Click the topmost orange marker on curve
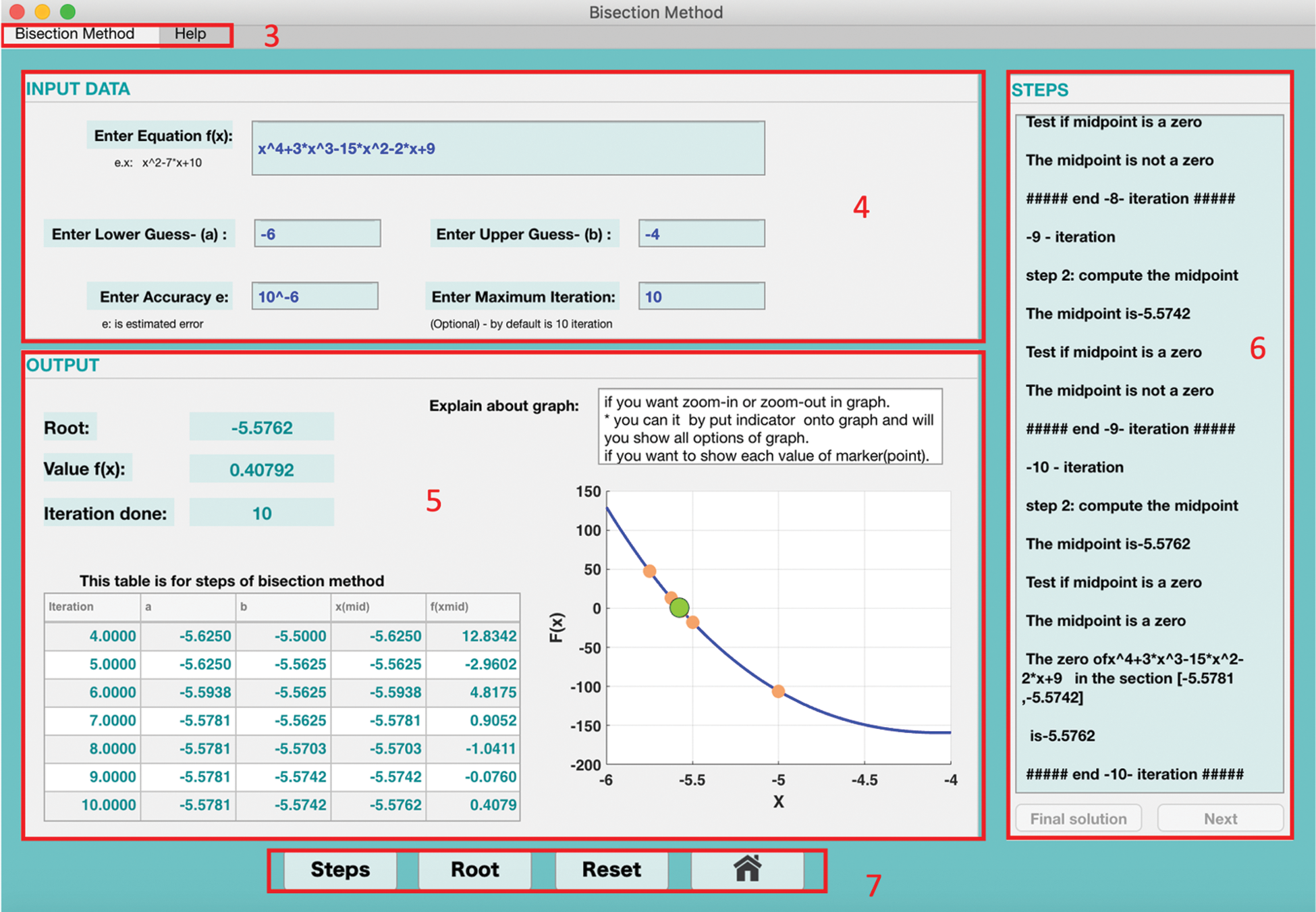The height and width of the screenshot is (912, 1316). [x=649, y=571]
